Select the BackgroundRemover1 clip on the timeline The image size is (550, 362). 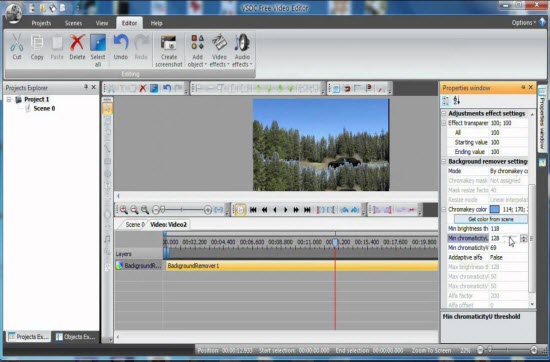point(302,266)
